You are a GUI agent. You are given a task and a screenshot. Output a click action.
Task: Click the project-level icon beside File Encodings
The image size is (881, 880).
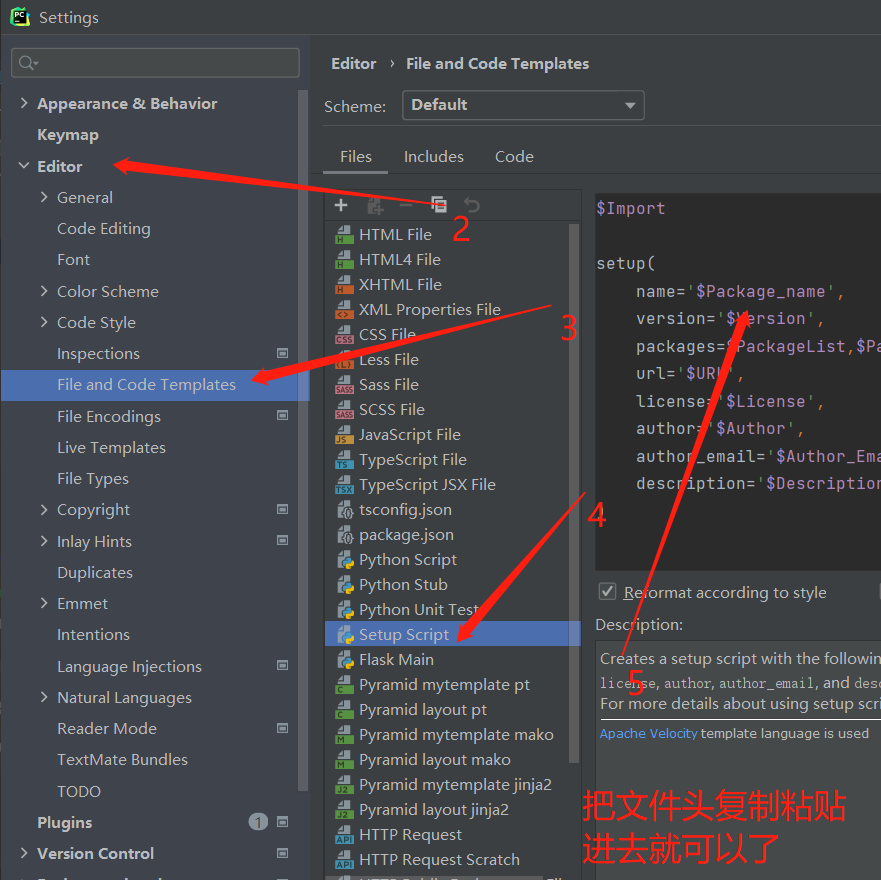[x=283, y=416]
